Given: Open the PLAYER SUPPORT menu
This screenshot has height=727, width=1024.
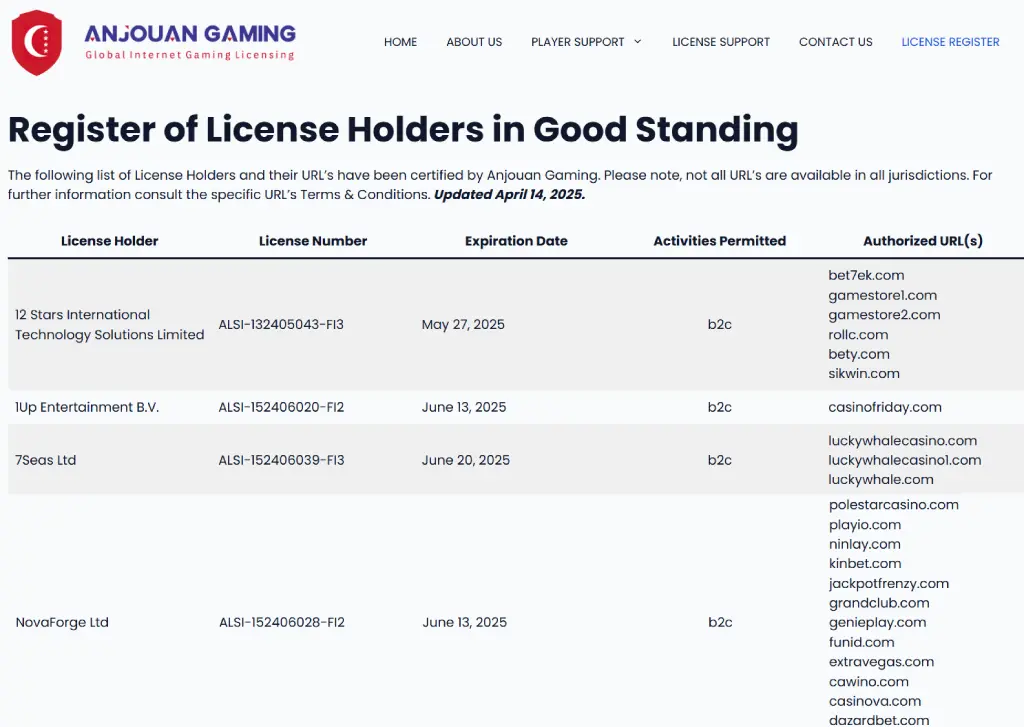Looking at the screenshot, I should click(x=577, y=42).
